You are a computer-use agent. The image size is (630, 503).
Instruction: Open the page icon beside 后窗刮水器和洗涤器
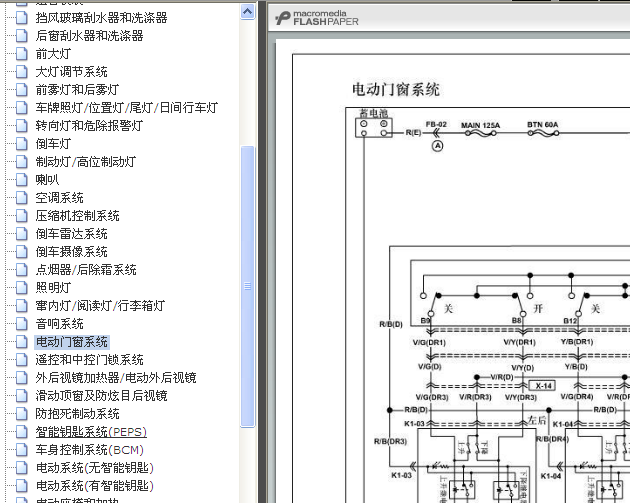(x=22, y=36)
